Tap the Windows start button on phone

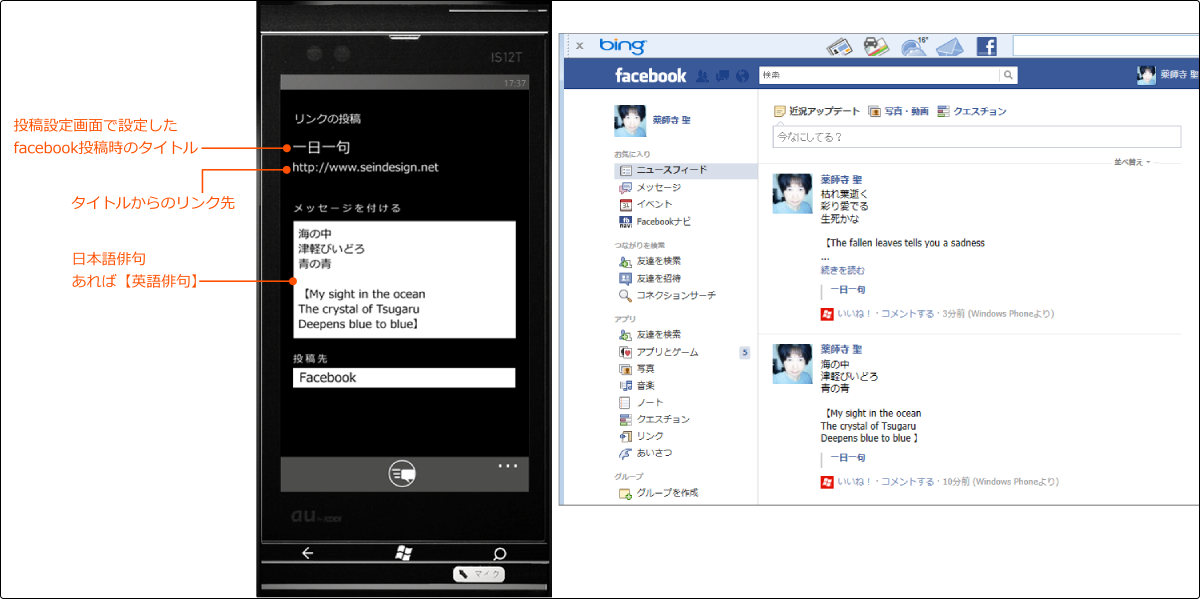tap(404, 552)
